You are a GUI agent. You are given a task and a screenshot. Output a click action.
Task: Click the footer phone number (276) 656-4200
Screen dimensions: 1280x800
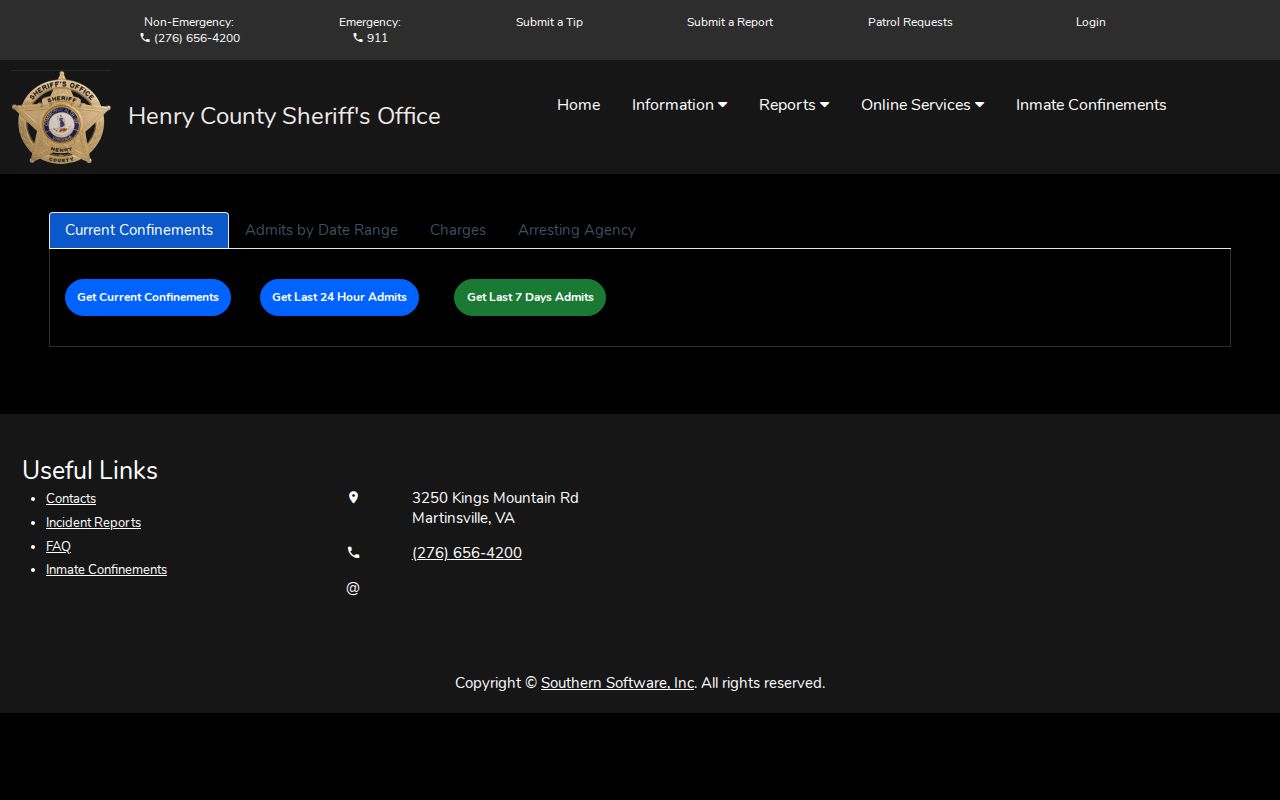click(x=467, y=553)
